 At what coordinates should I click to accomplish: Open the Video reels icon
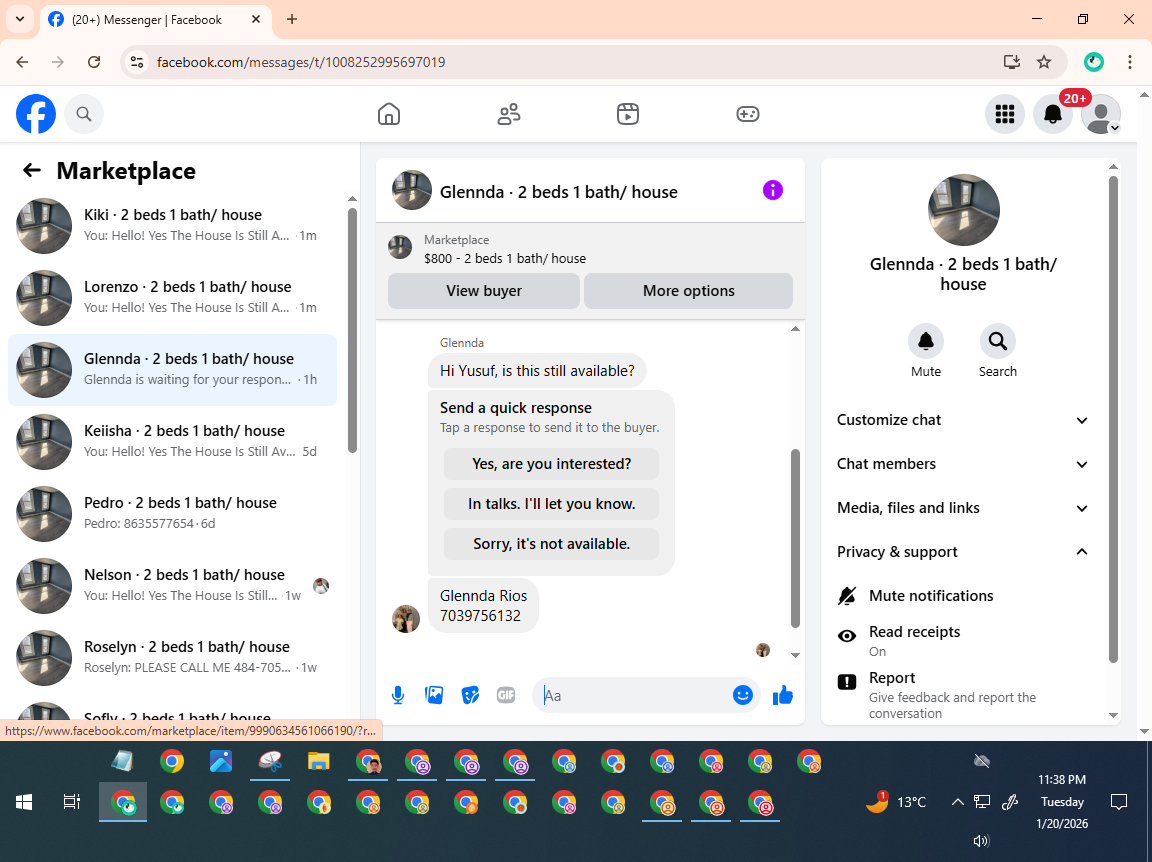(627, 114)
